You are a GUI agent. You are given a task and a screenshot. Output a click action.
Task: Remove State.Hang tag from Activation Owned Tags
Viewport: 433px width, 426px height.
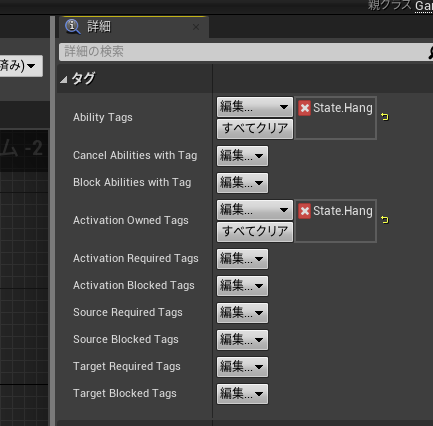[x=304, y=211]
